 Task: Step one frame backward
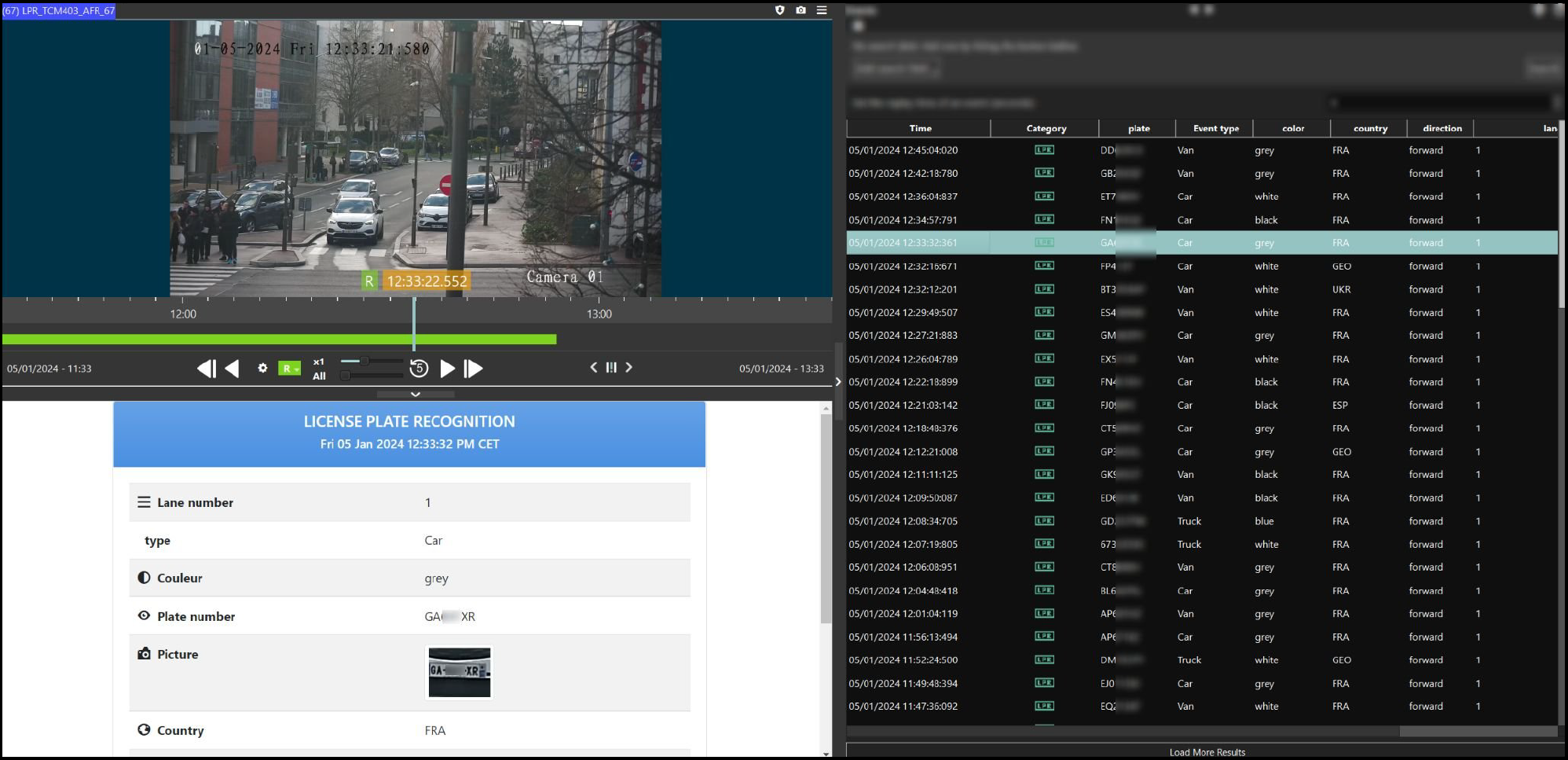pos(206,369)
